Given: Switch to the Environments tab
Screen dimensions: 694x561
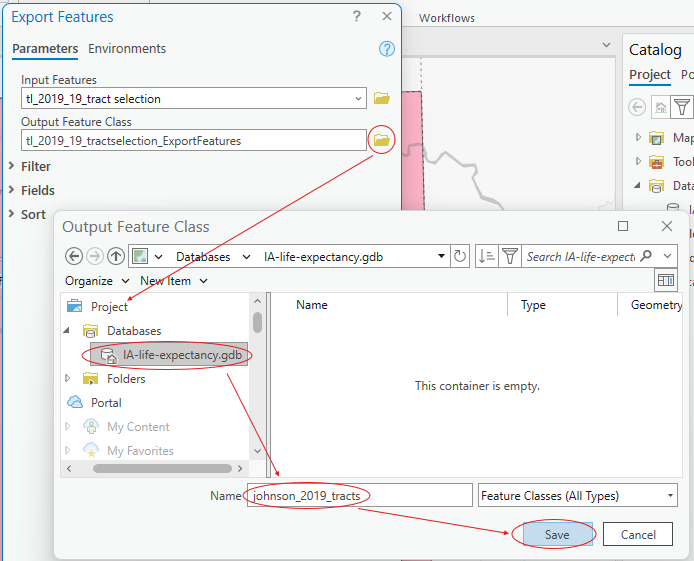Looking at the screenshot, I should pos(127,49).
